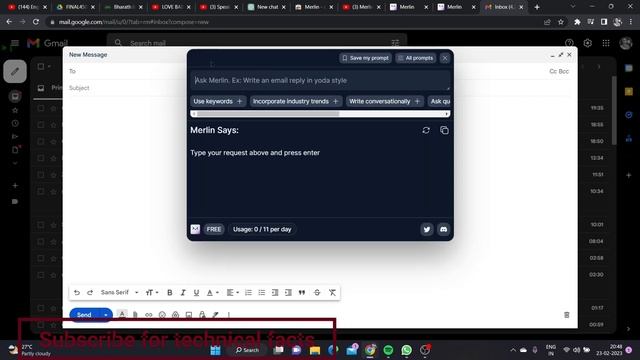Click the Merlin regenerate response icon
Viewport: 640px width, 360px height.
pos(426,130)
